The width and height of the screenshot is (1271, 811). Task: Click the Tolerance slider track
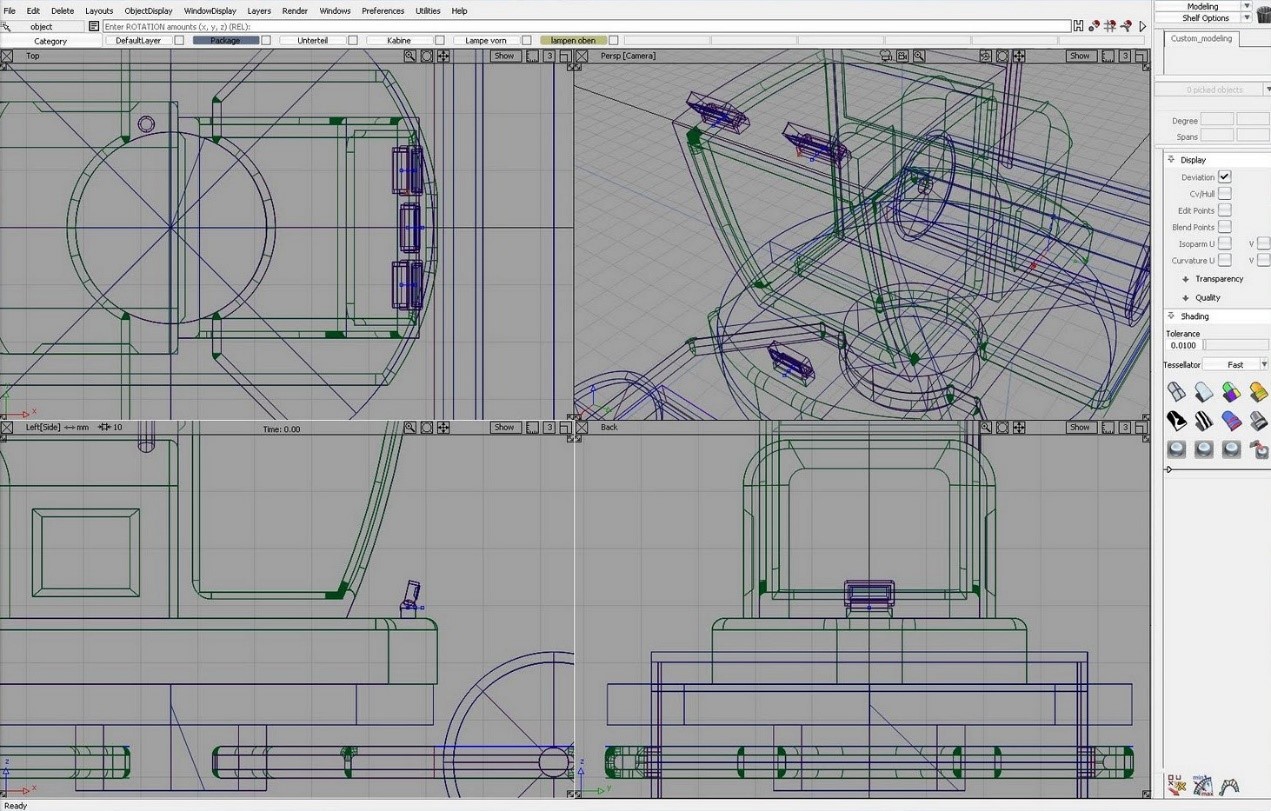pyautogui.click(x=1236, y=345)
